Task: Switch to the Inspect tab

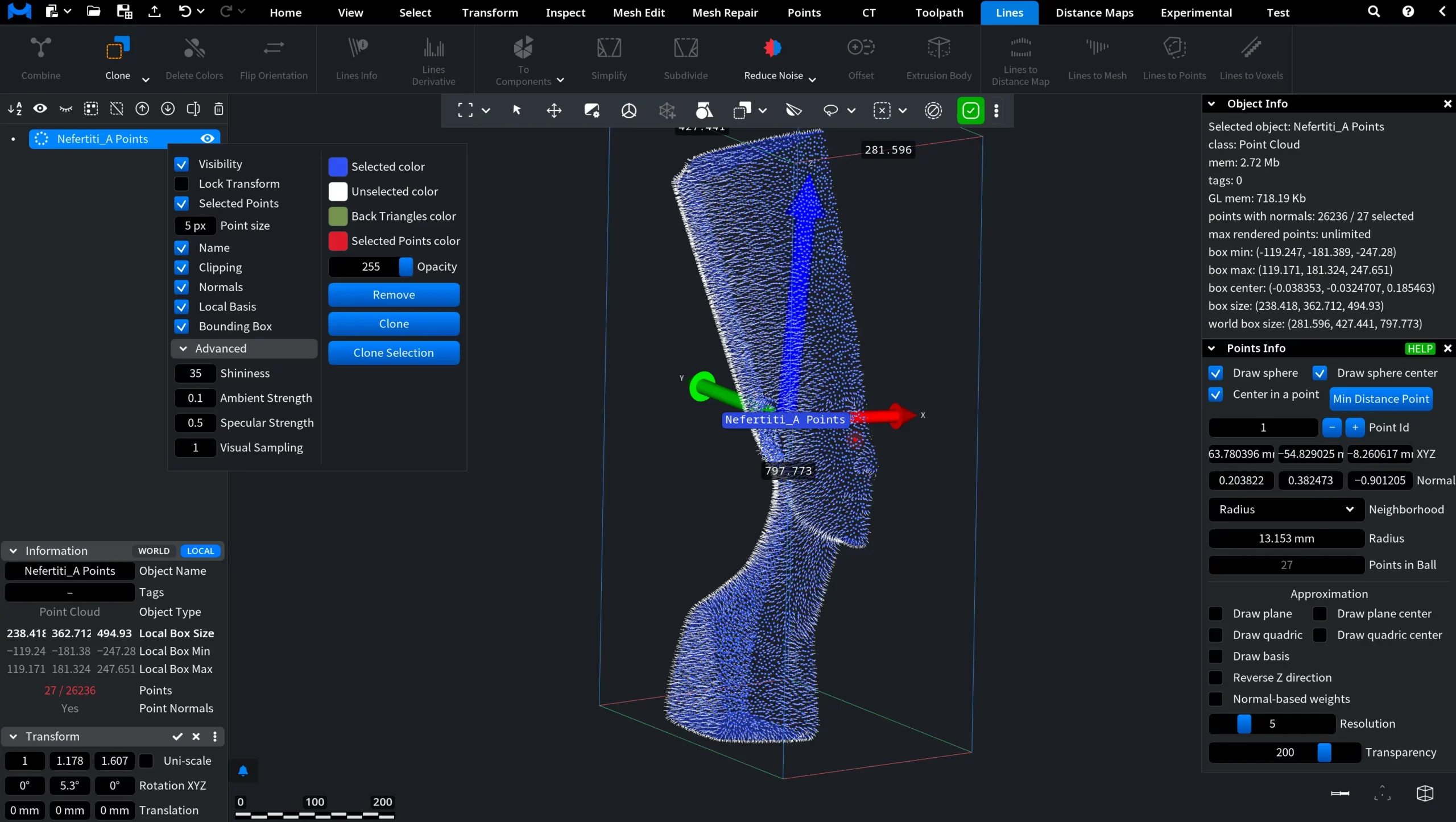Action: click(565, 13)
